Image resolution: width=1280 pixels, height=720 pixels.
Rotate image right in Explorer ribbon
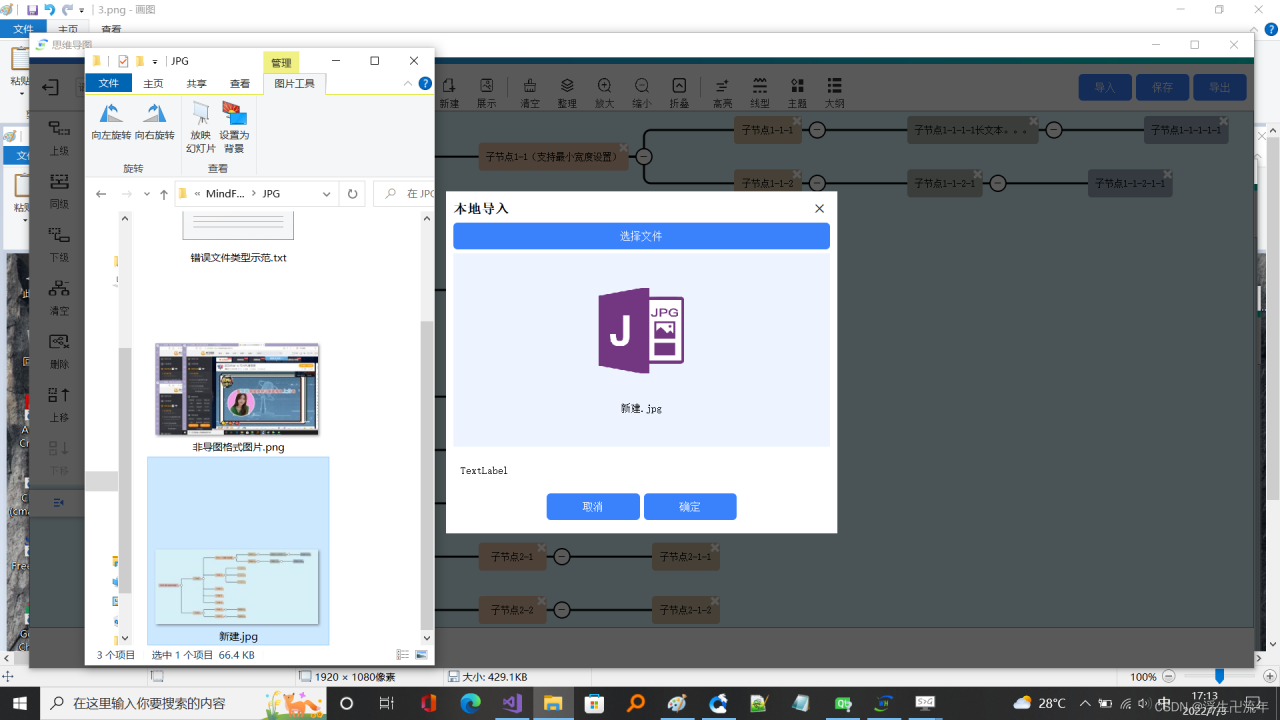click(154, 120)
